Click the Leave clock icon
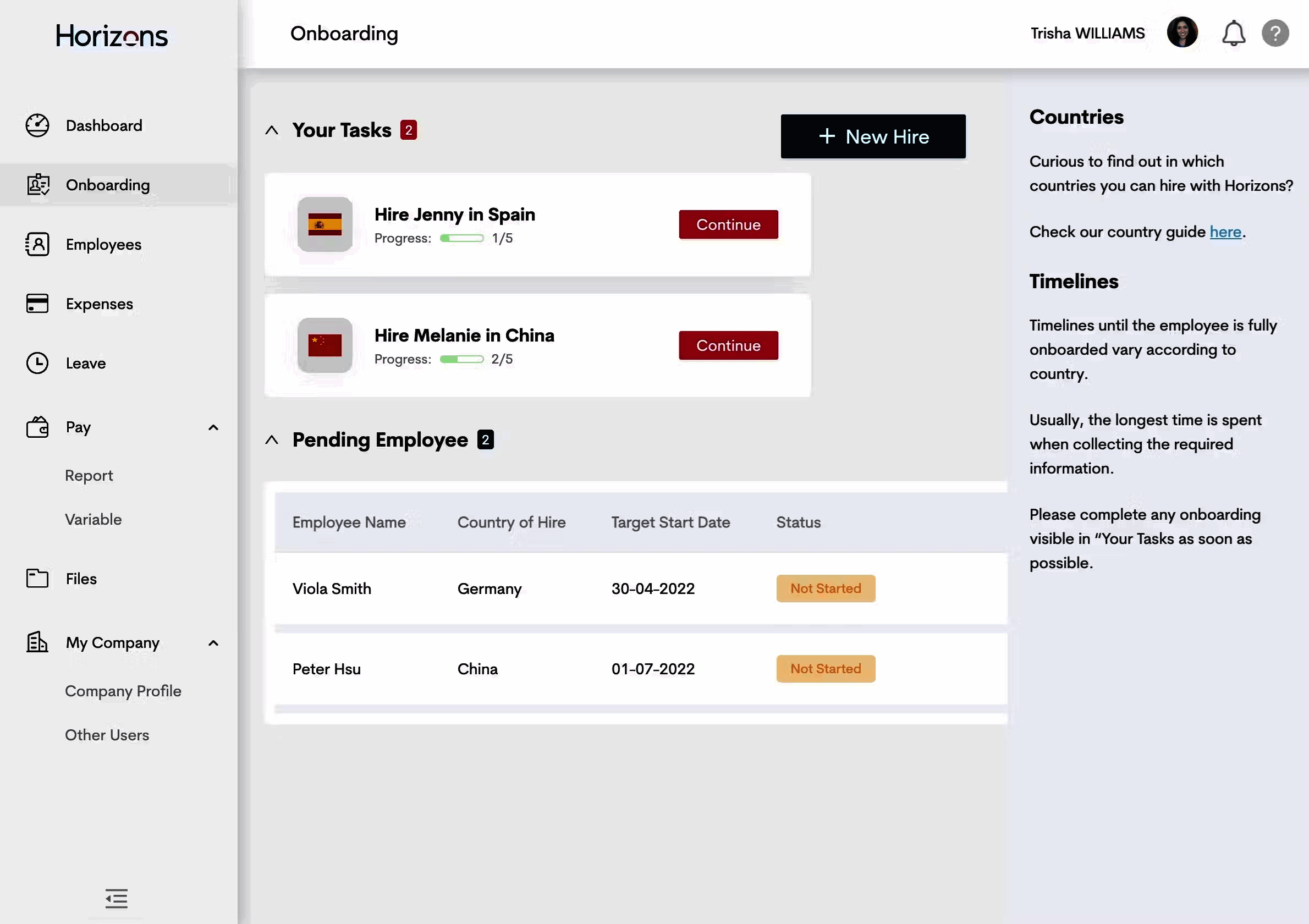Image resolution: width=1309 pixels, height=924 pixels. [x=37, y=363]
